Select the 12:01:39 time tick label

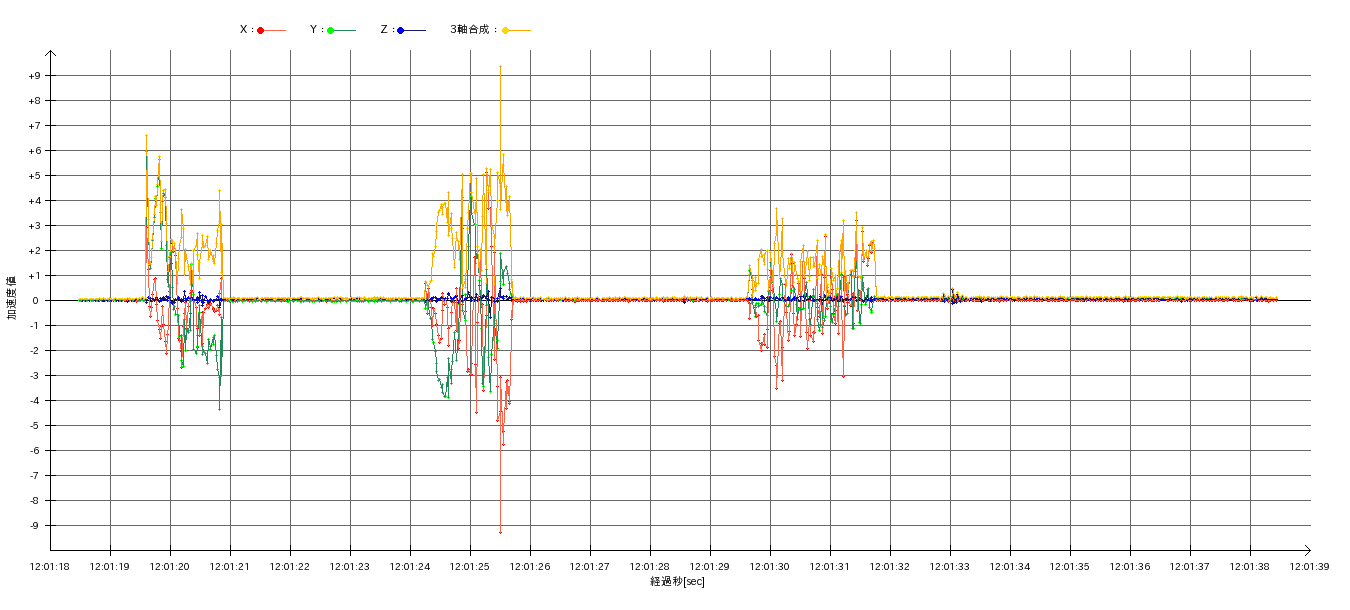(x=1310, y=567)
